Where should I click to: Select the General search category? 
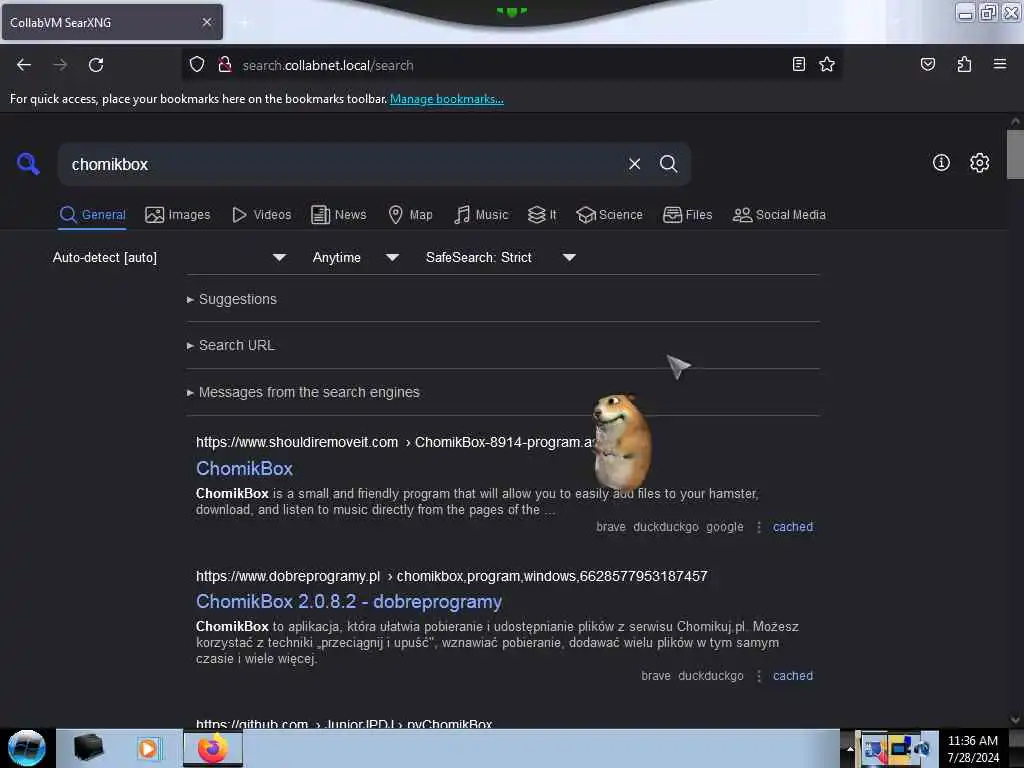click(x=92, y=215)
